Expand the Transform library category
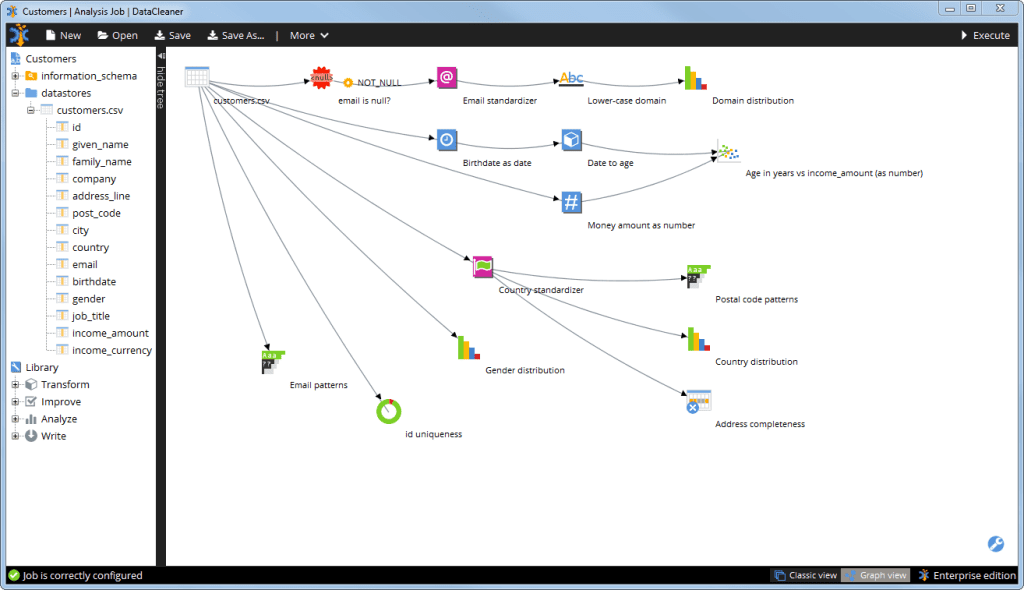1024x590 pixels. pos(16,385)
